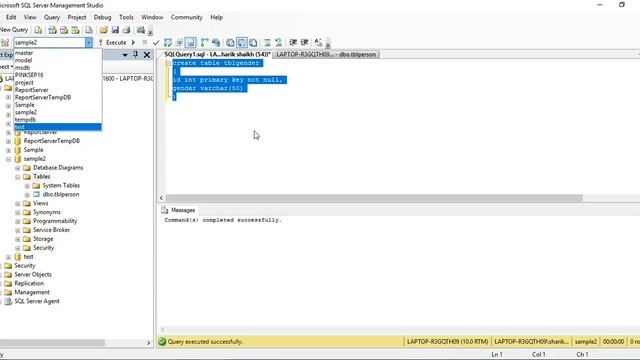Open the Community menu

click(187, 17)
